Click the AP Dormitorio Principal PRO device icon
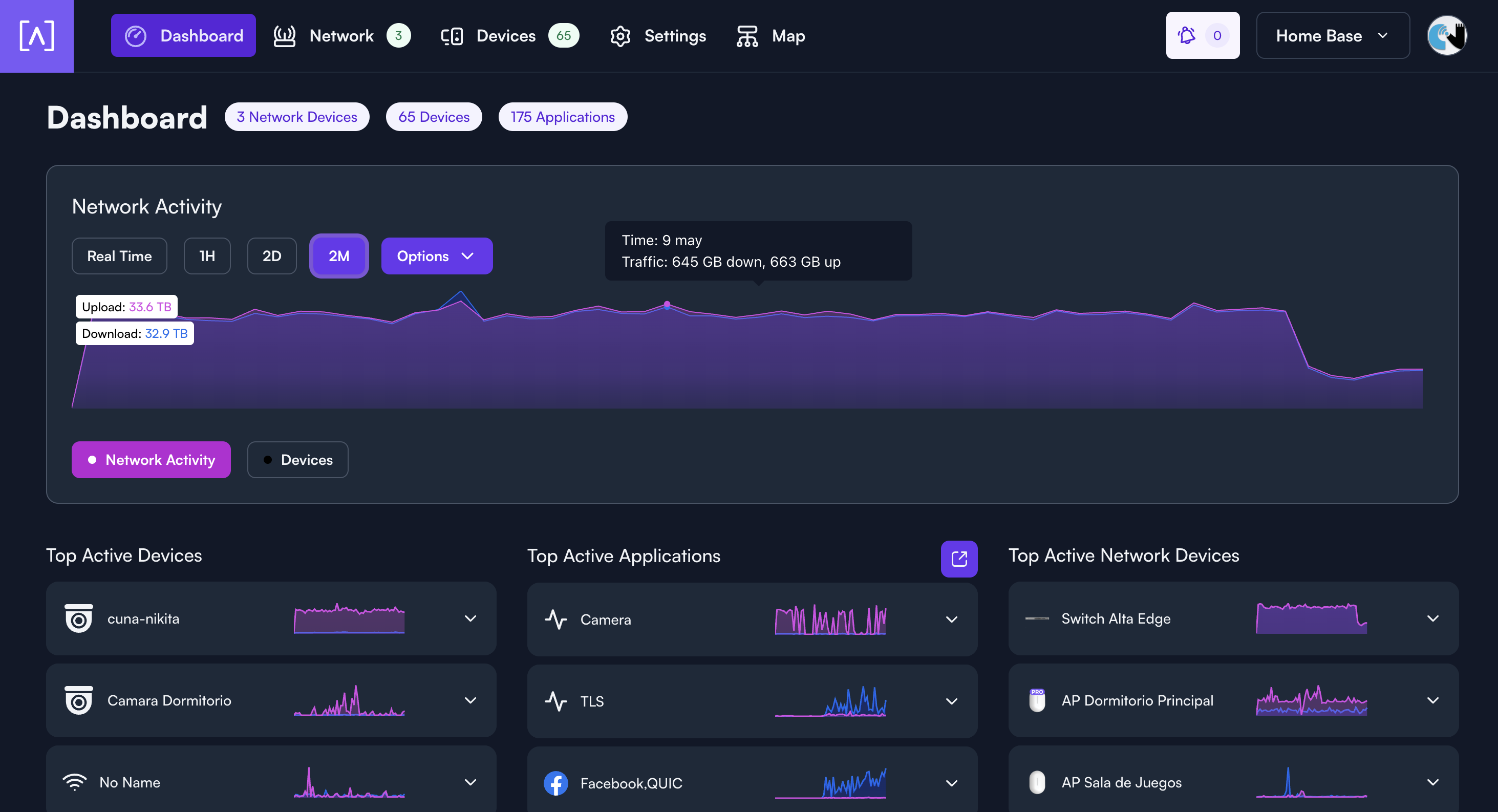The width and height of the screenshot is (1498, 812). pos(1037,700)
